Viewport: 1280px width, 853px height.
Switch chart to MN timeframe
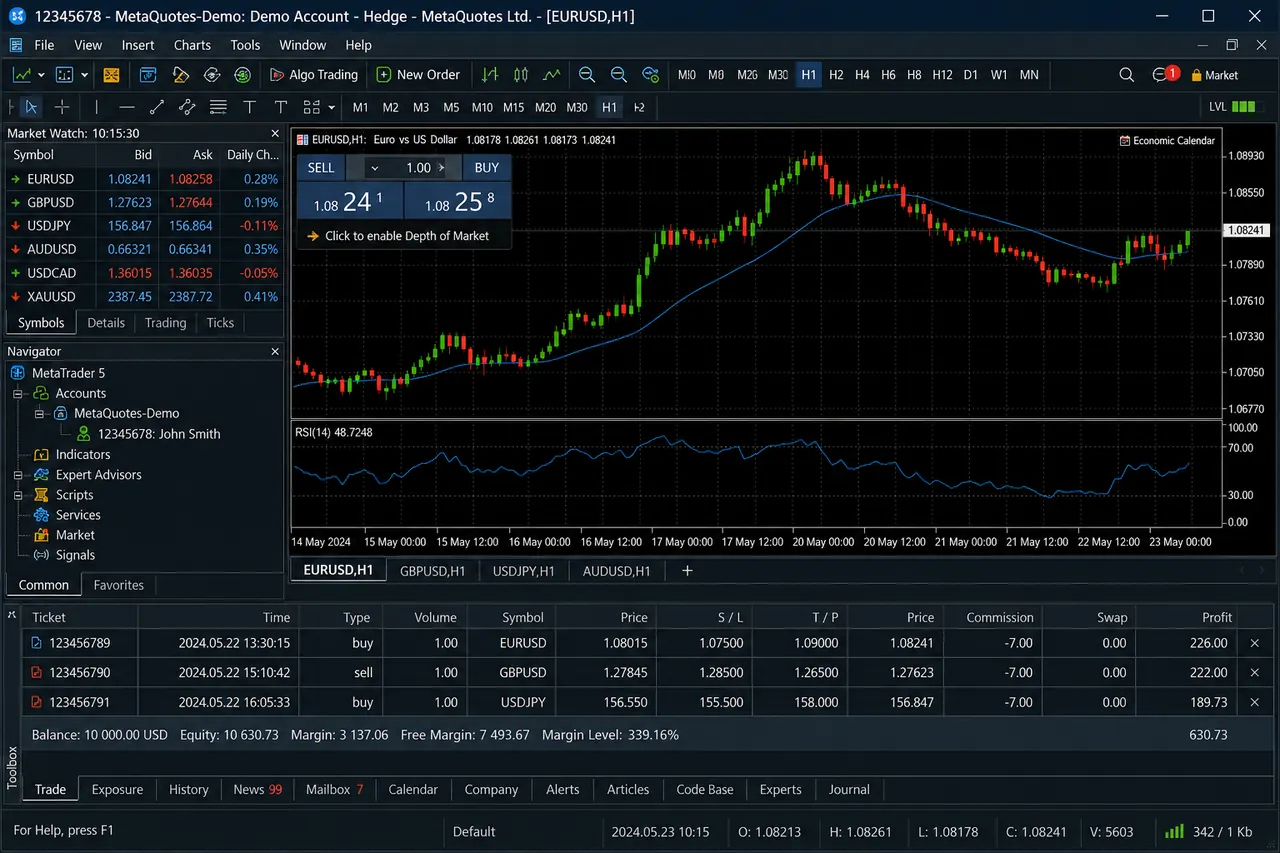(1029, 75)
